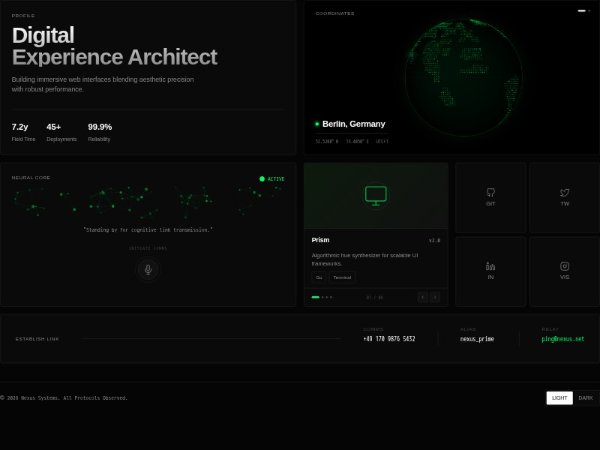Advance to the next project card
The image size is (600, 450).
click(435, 297)
